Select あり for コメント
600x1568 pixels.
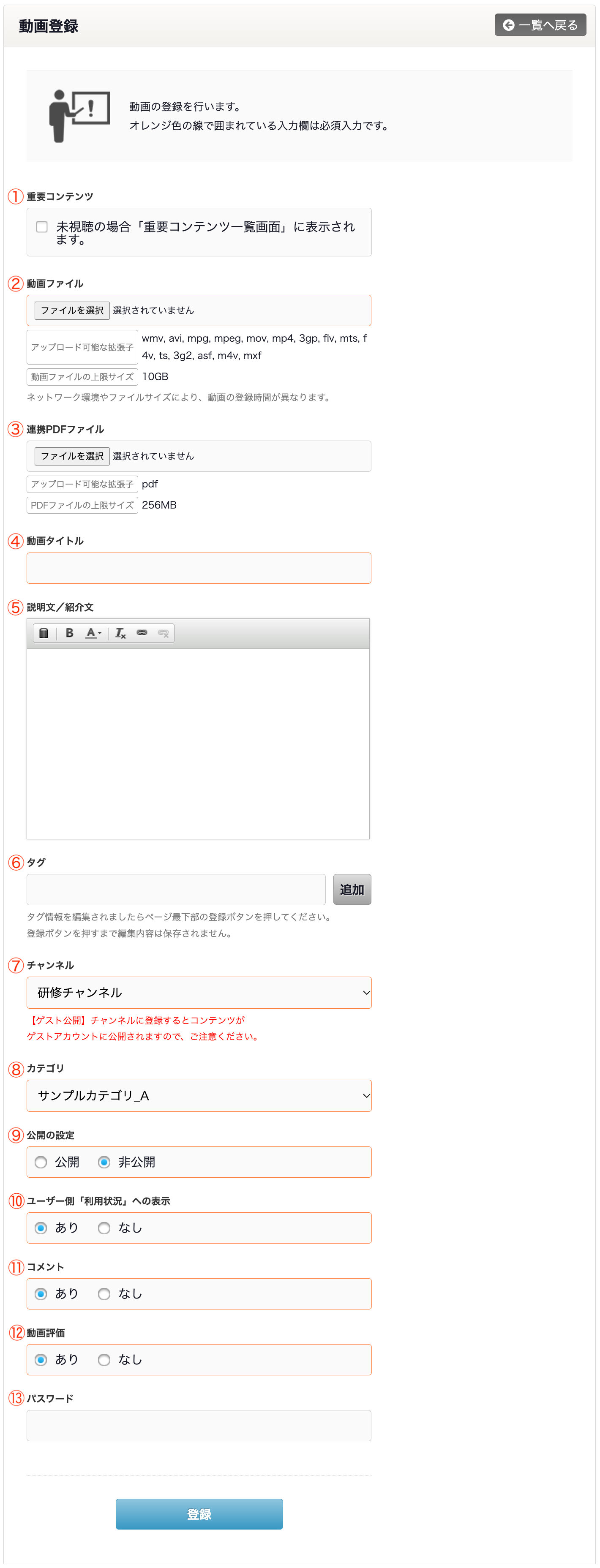(x=41, y=1293)
